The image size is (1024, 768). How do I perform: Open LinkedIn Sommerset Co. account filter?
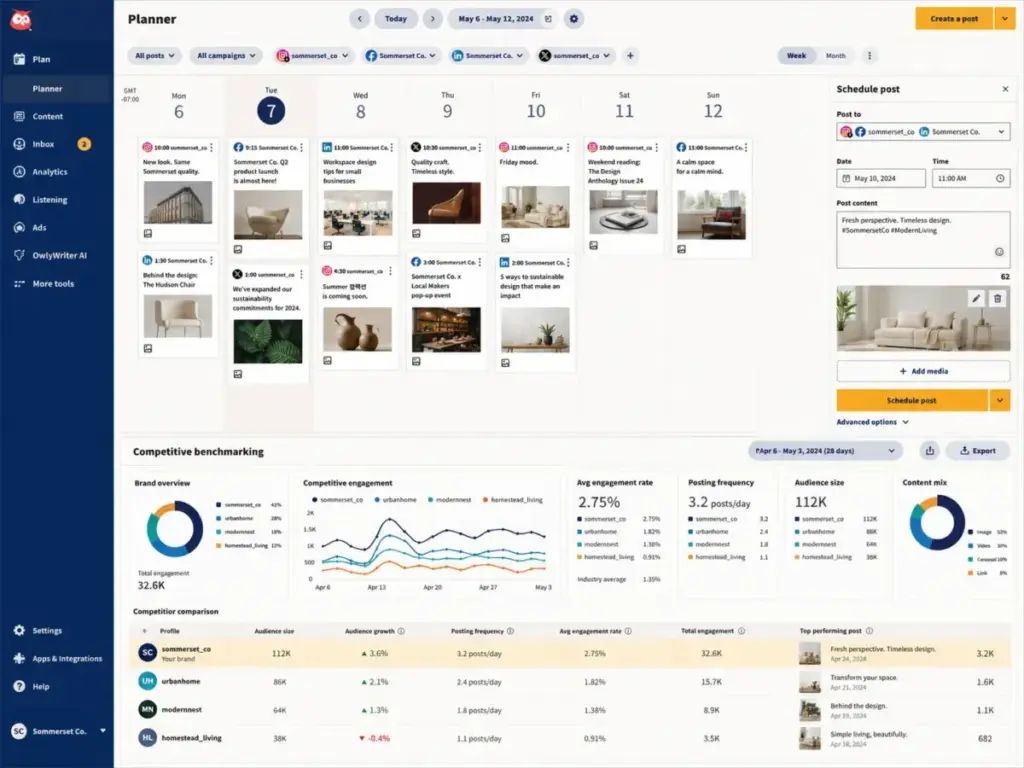click(488, 56)
